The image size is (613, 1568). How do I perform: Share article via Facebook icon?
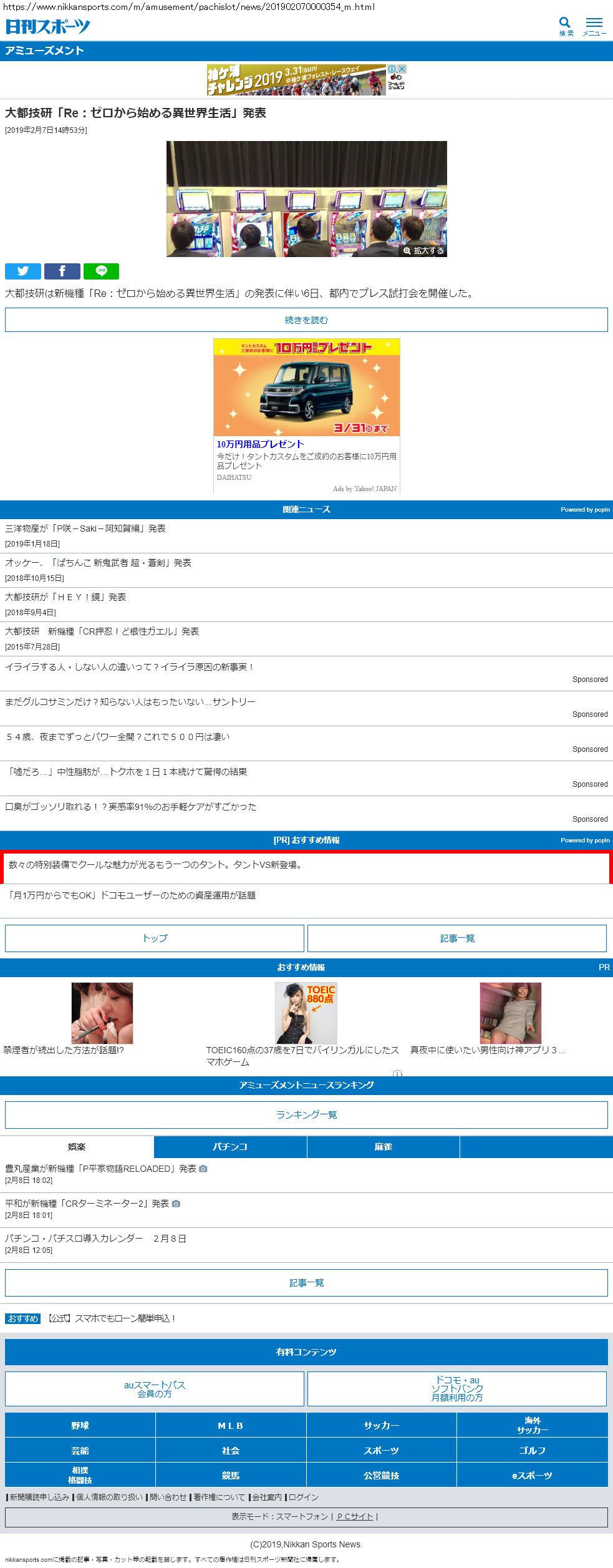(x=62, y=271)
